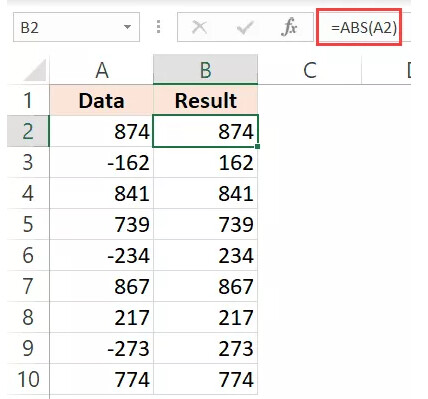Select cell B4 containing 841
Screen dimensions: 428x399
[x=205, y=193]
